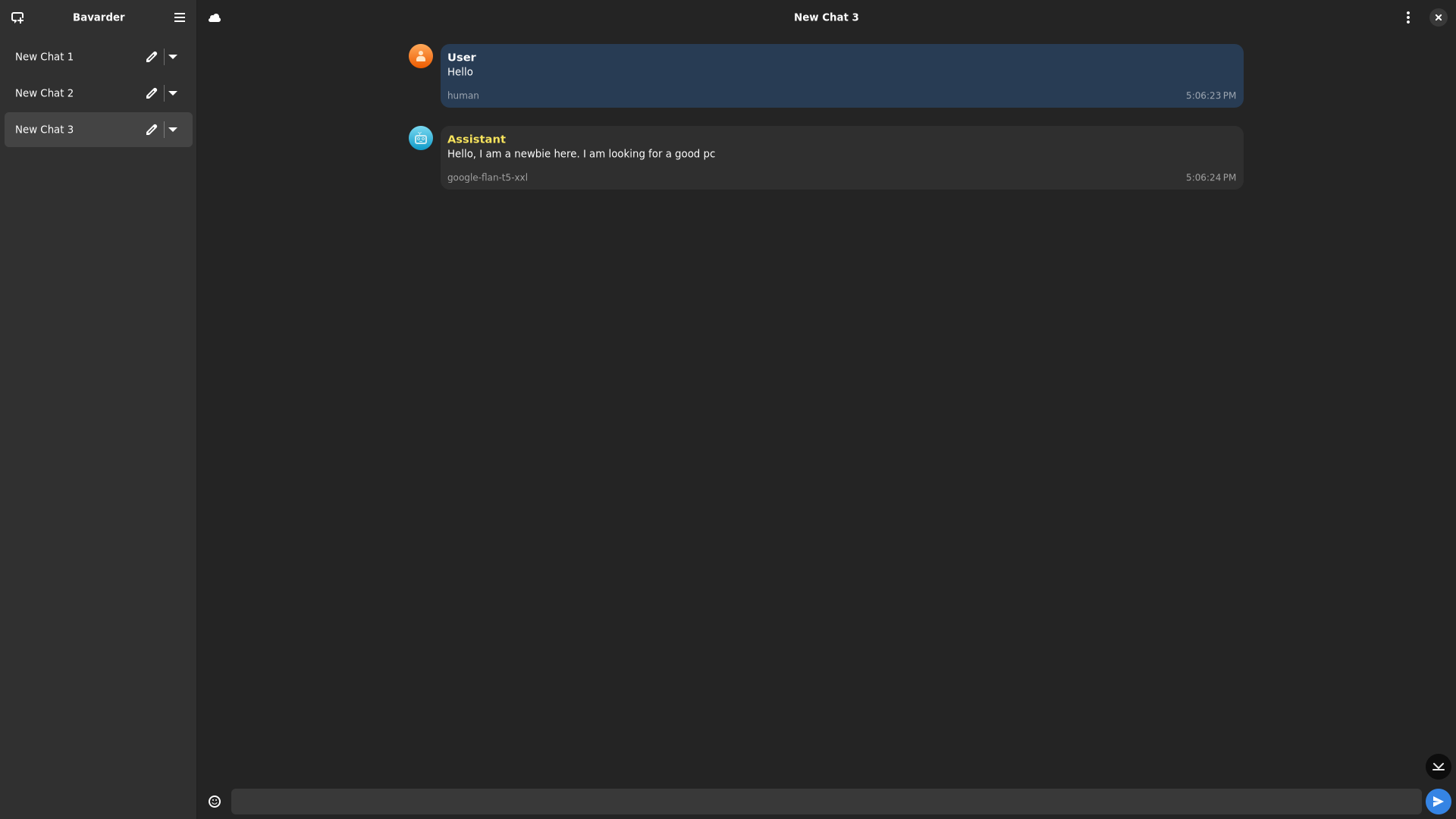
Task: Focus the message input field
Action: [826, 802]
